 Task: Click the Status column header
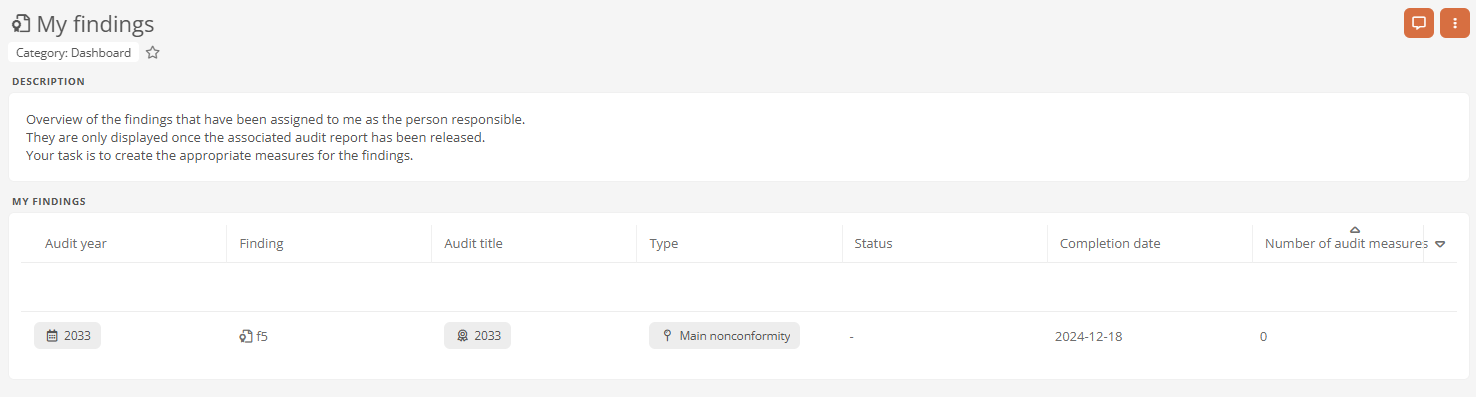pyautogui.click(x=874, y=244)
